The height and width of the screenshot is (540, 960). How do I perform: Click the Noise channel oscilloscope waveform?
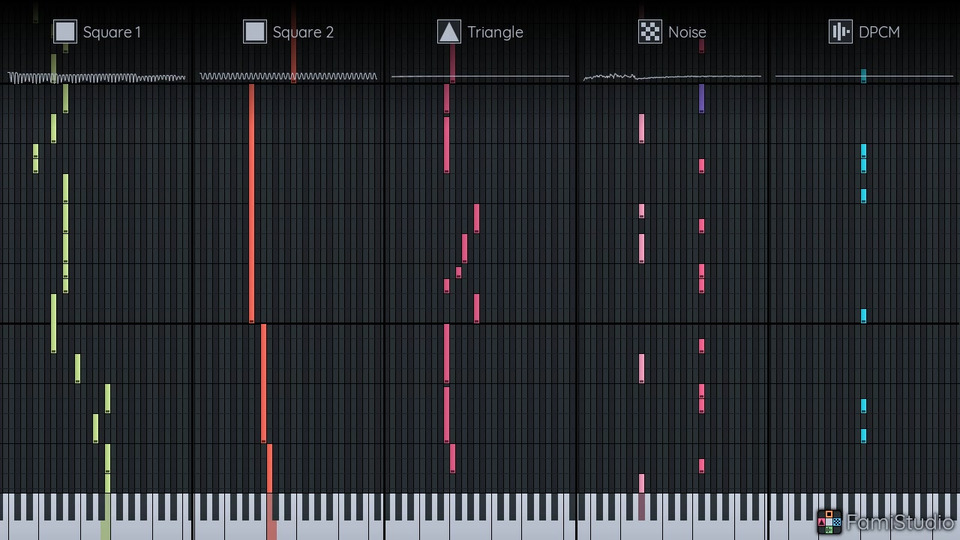pyautogui.click(x=672, y=77)
